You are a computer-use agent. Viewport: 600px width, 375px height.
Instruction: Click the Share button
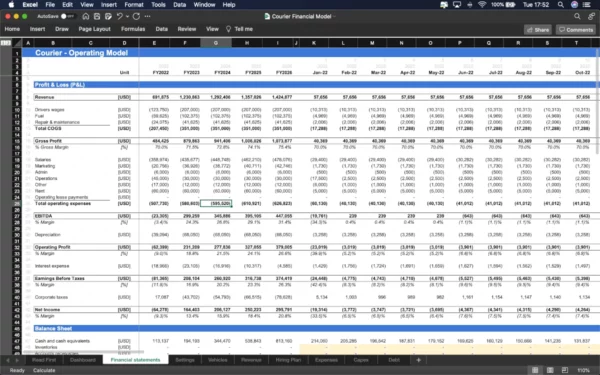(538, 29)
